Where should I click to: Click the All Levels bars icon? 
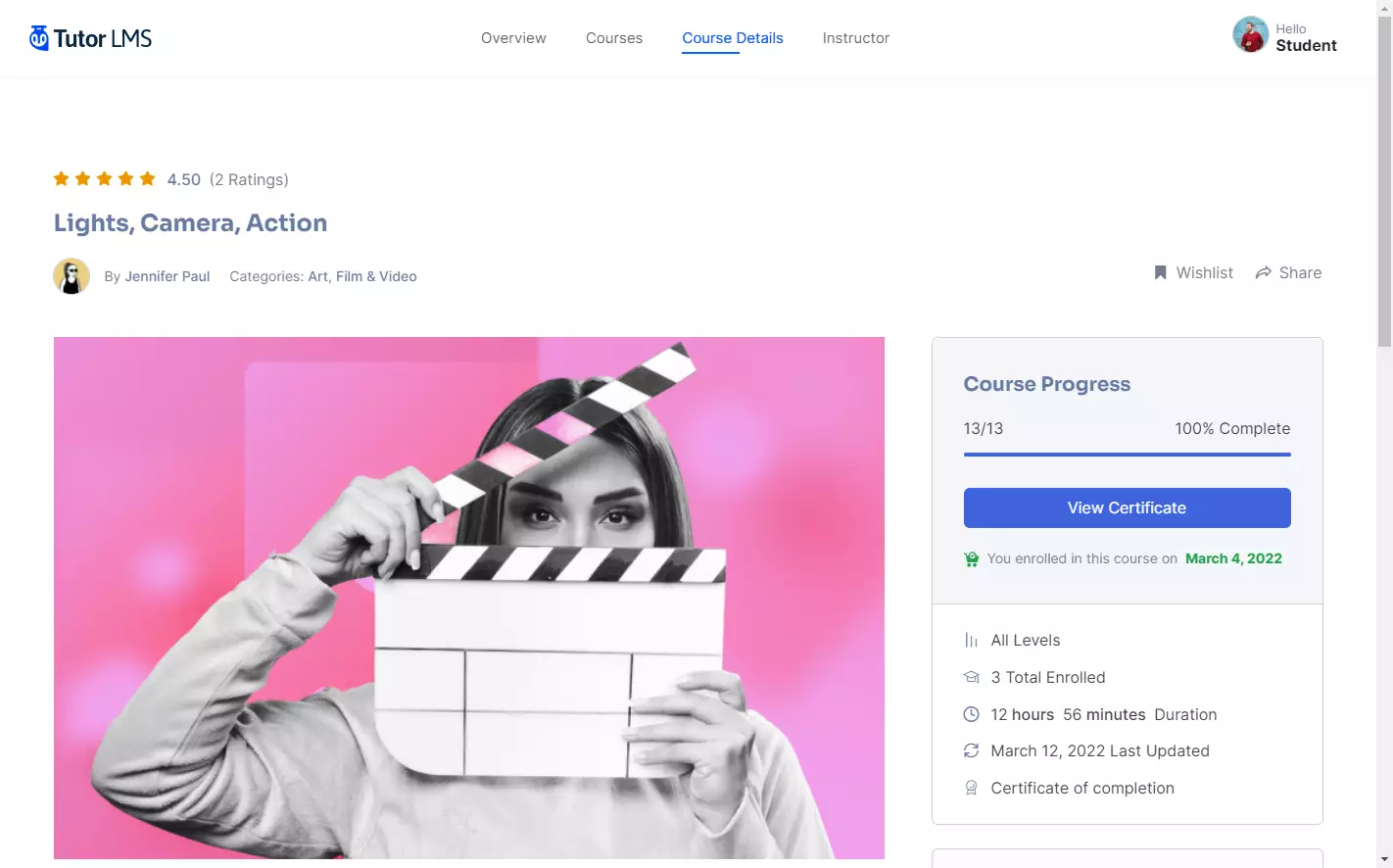[971, 640]
